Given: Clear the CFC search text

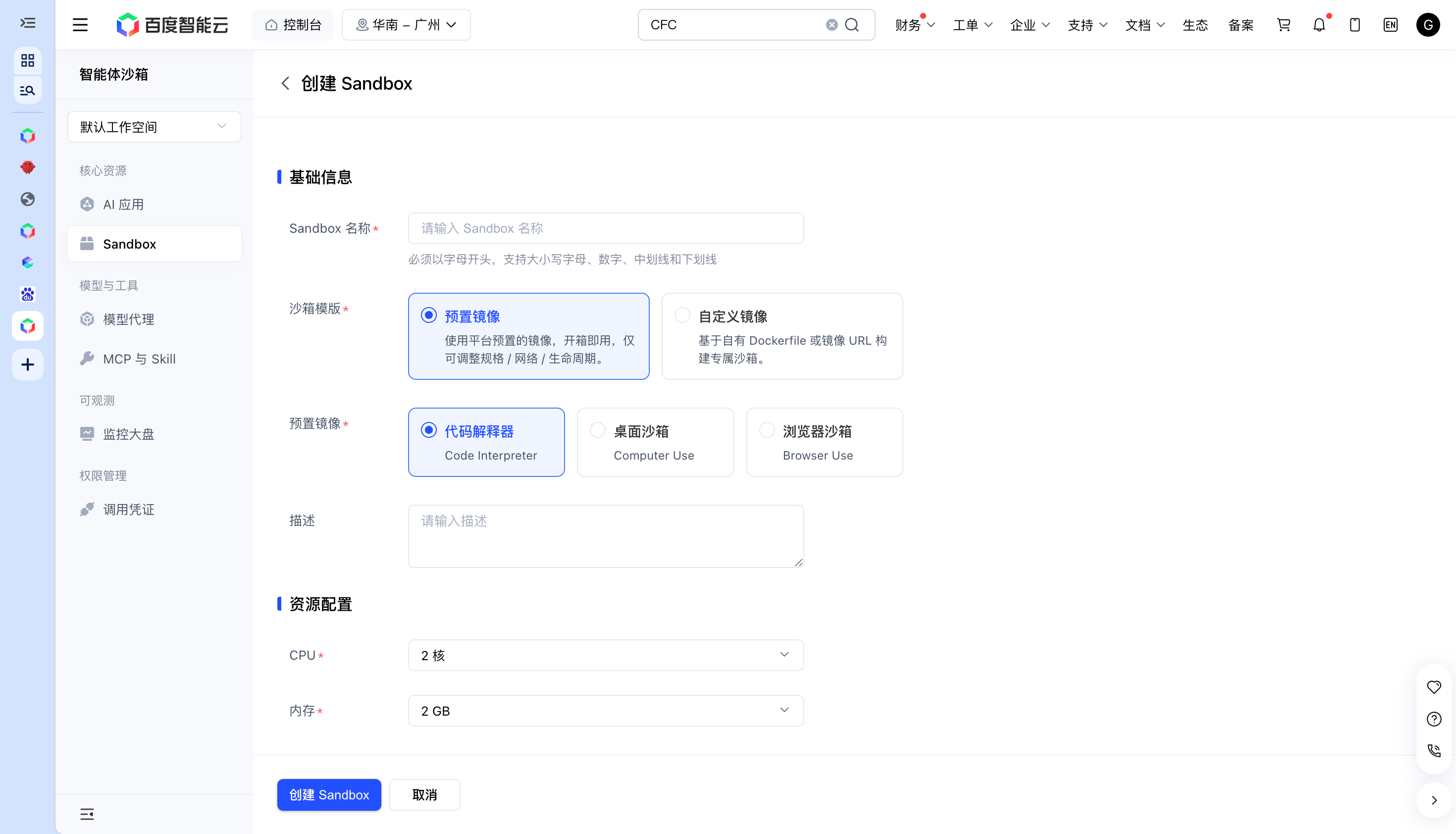Looking at the screenshot, I should pyautogui.click(x=832, y=25).
